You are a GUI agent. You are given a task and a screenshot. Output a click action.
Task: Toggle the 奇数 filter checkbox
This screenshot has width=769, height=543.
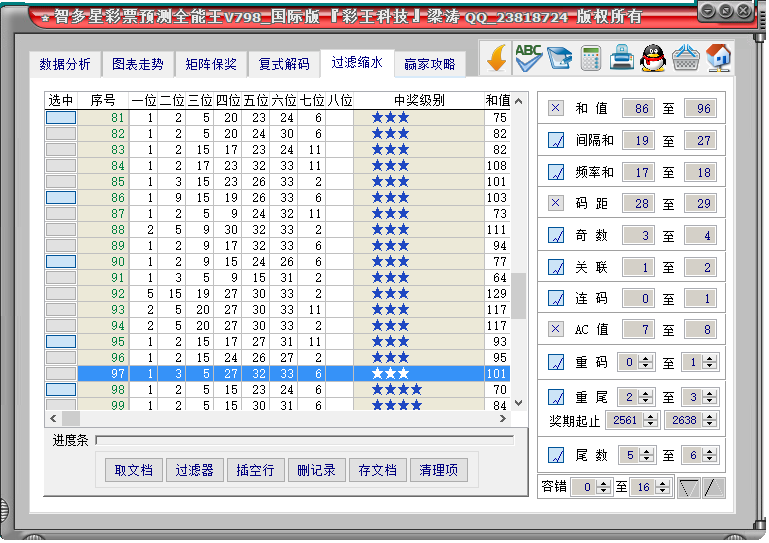pyautogui.click(x=556, y=235)
